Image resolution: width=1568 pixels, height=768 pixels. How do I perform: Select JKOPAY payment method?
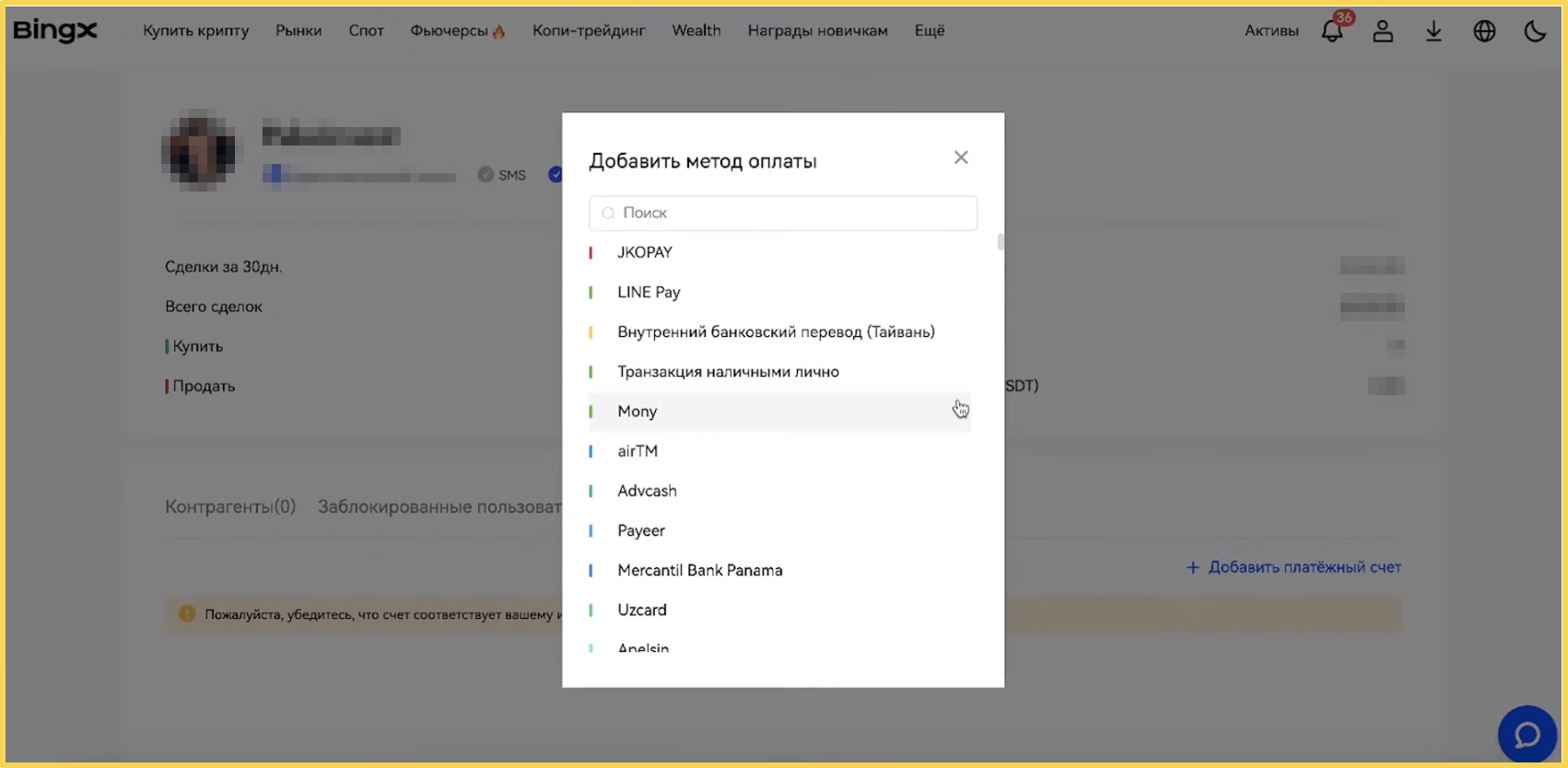(779, 252)
